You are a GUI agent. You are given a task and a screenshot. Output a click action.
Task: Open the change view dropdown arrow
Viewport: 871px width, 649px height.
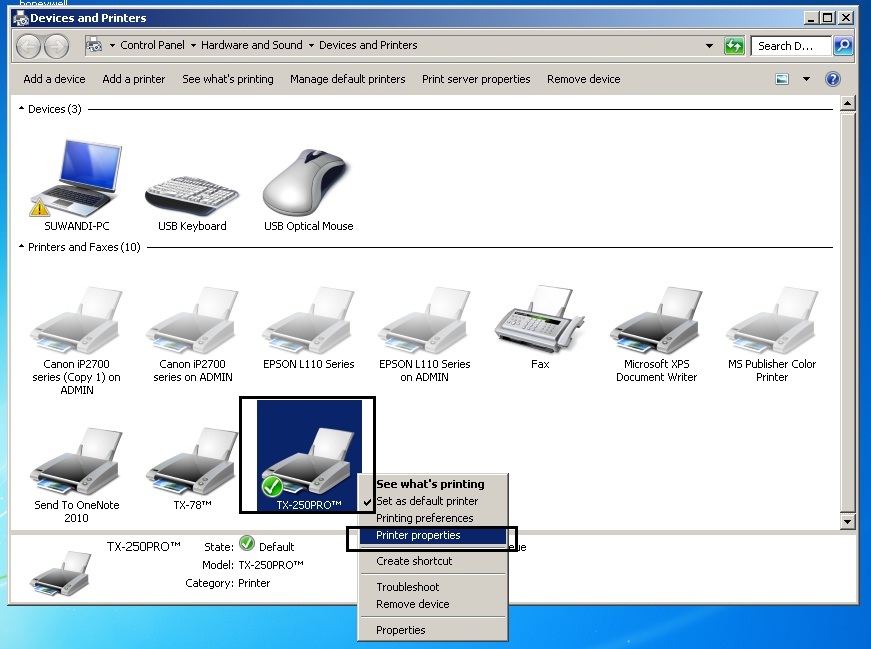tap(806, 79)
